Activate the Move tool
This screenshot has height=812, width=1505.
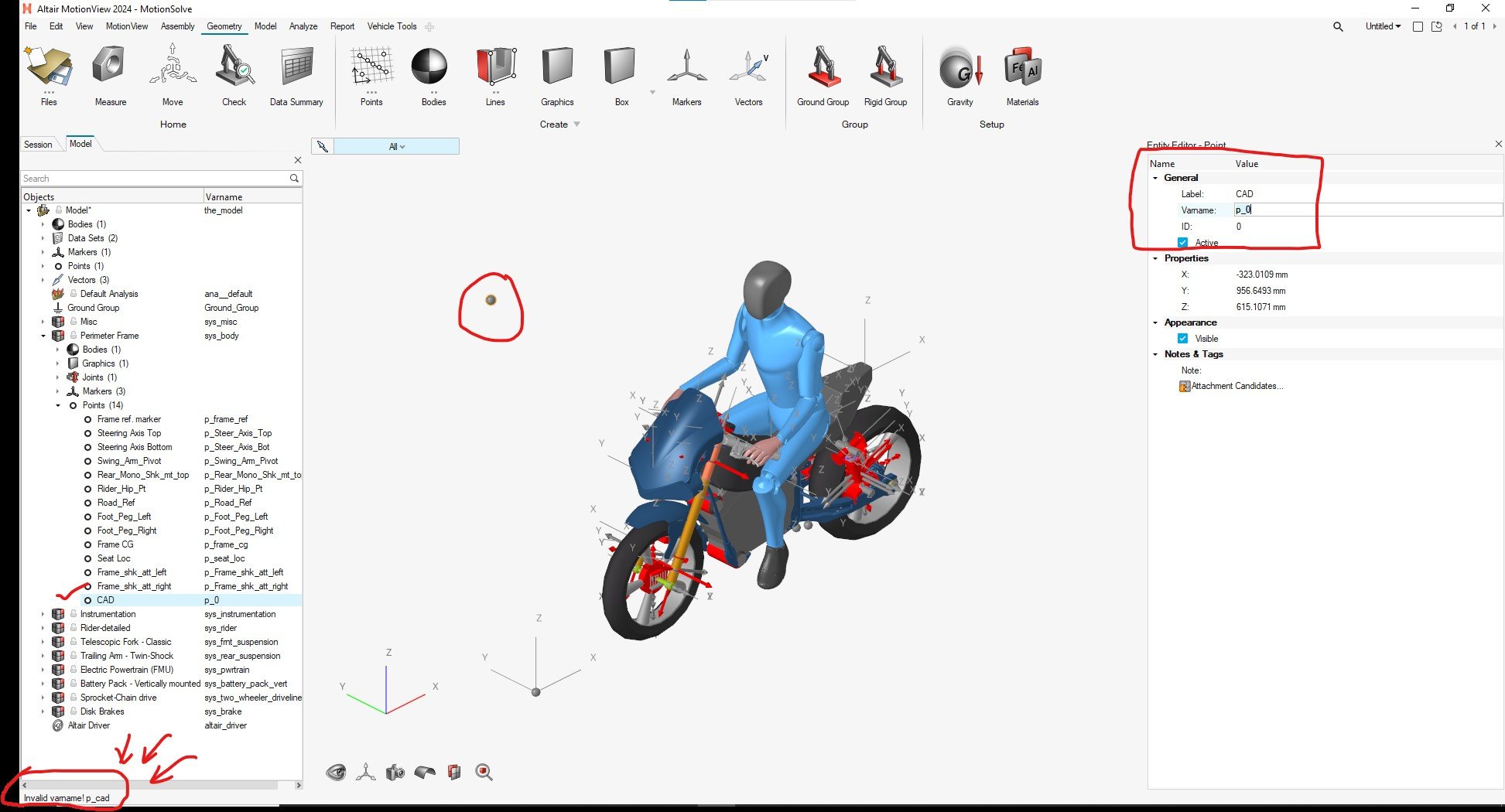point(173,75)
